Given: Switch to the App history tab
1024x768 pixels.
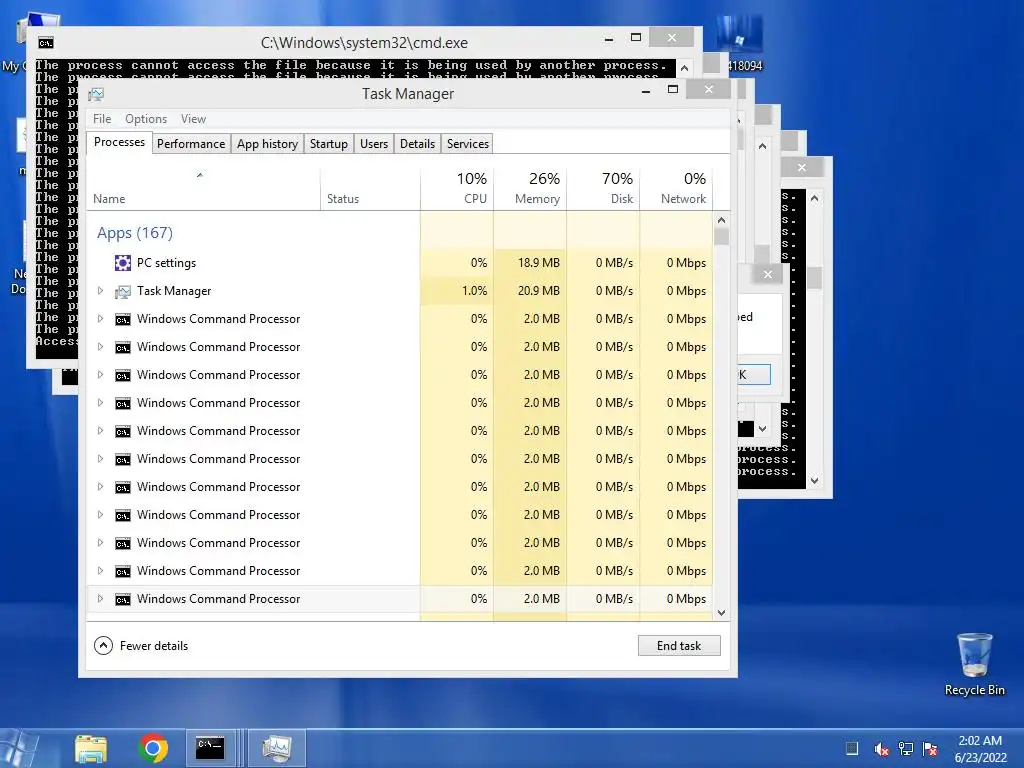Looking at the screenshot, I should [x=267, y=144].
